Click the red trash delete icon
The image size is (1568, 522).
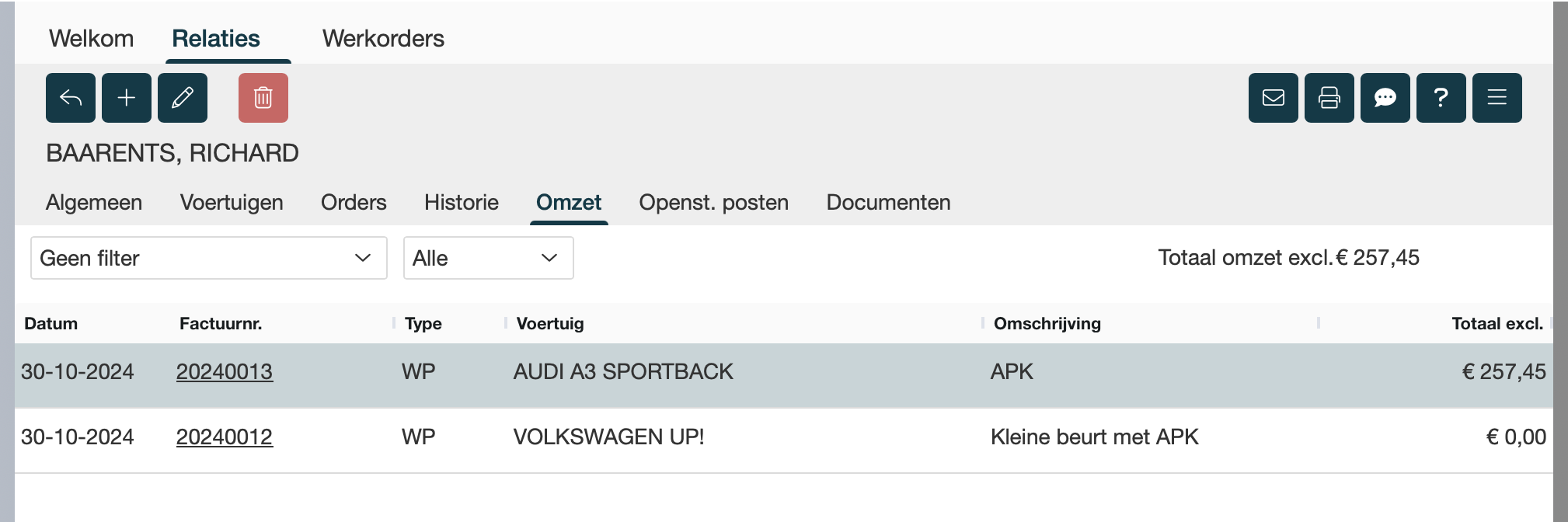pos(263,98)
